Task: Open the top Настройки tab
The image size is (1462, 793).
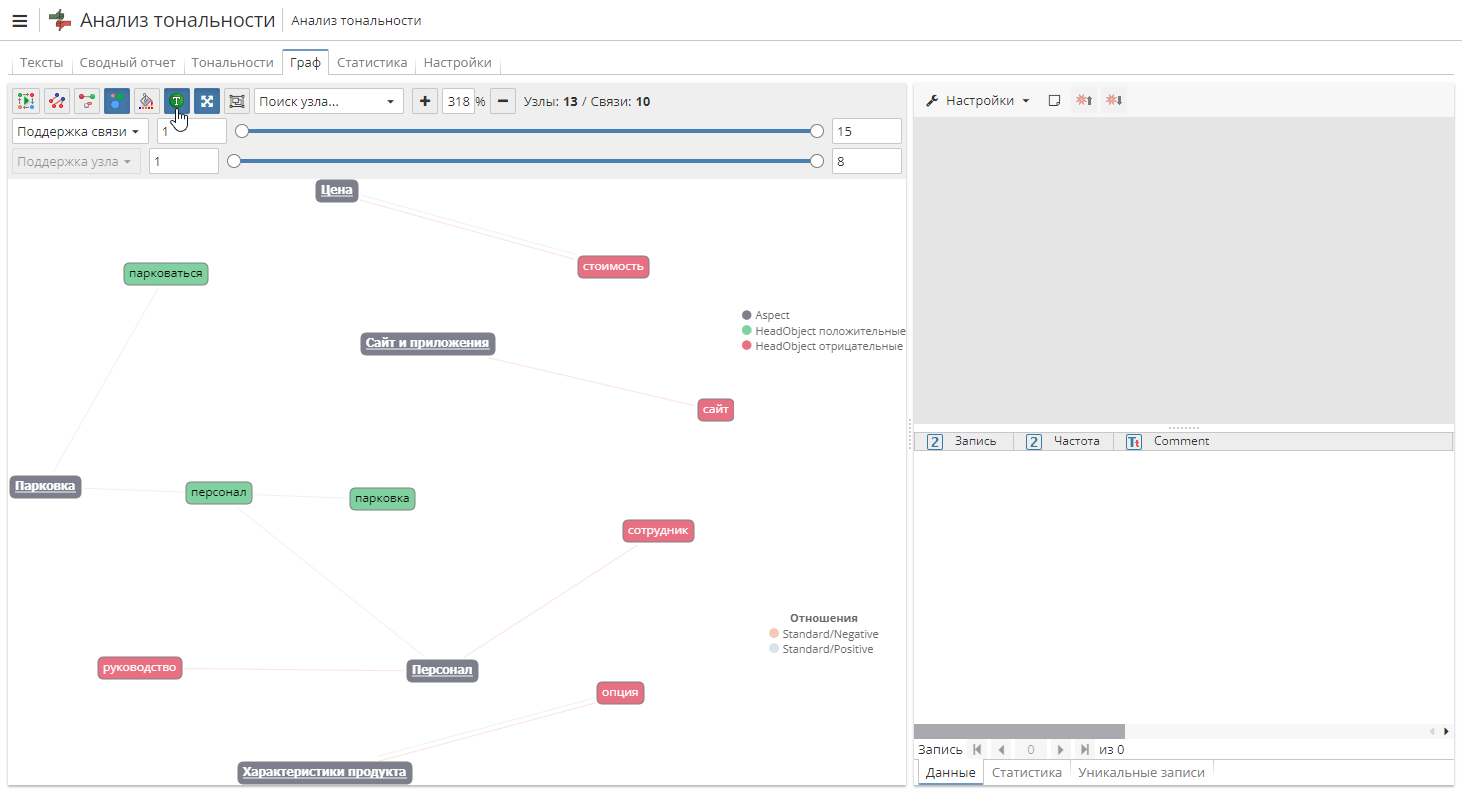Action: [457, 62]
